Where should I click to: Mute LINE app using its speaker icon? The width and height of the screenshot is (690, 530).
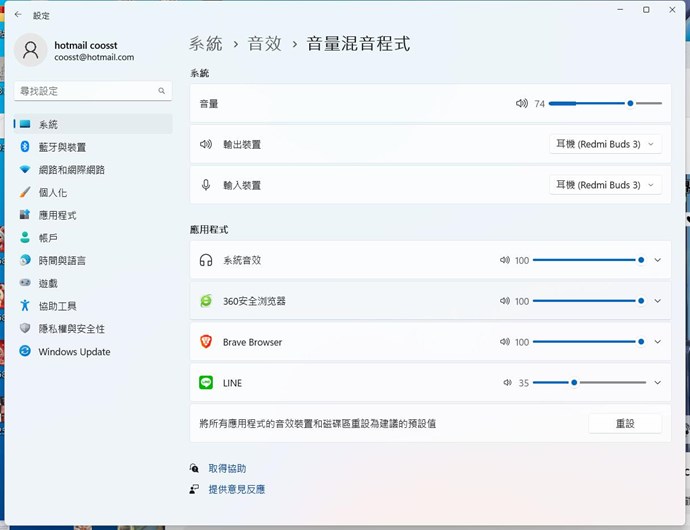pyautogui.click(x=508, y=383)
